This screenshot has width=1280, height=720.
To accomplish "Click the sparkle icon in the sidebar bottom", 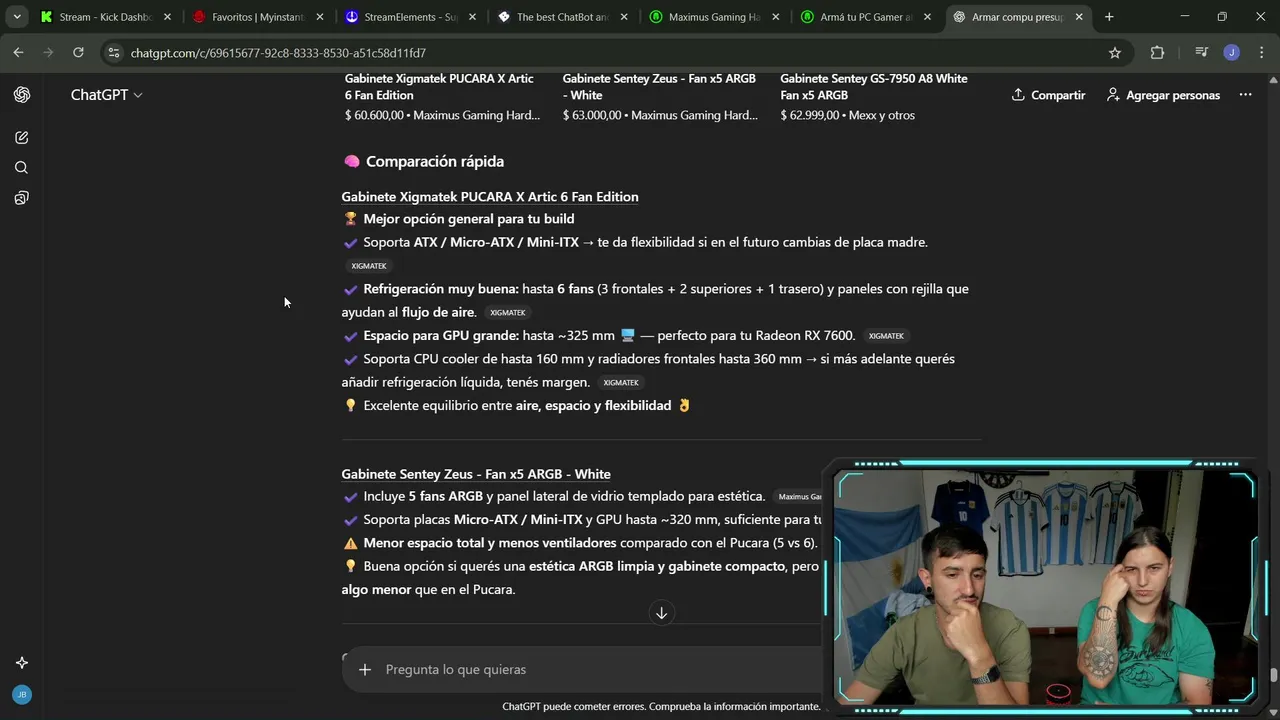I will tap(22, 663).
